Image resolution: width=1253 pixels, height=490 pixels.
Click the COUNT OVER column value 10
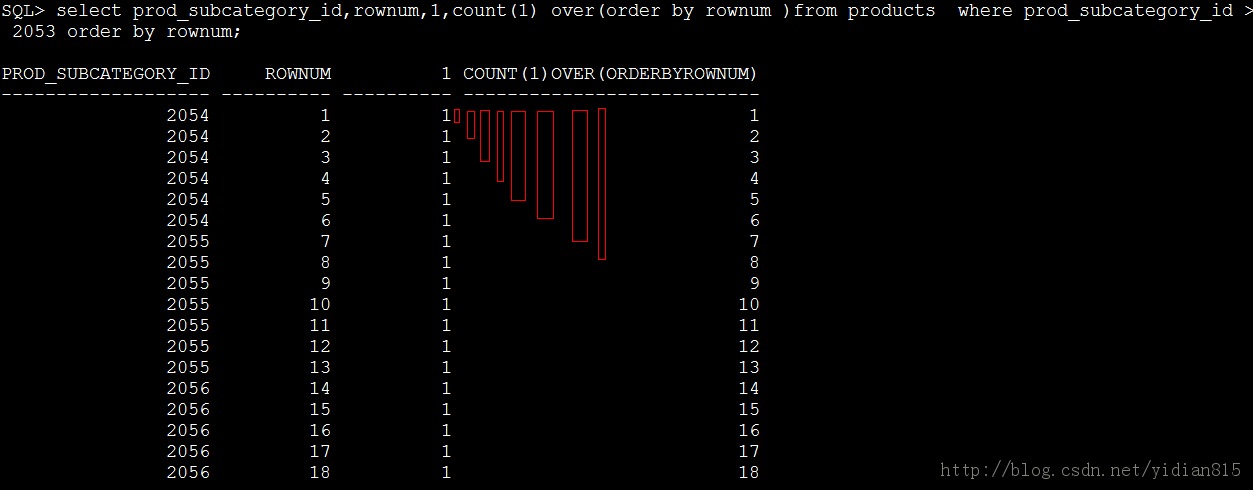point(749,305)
